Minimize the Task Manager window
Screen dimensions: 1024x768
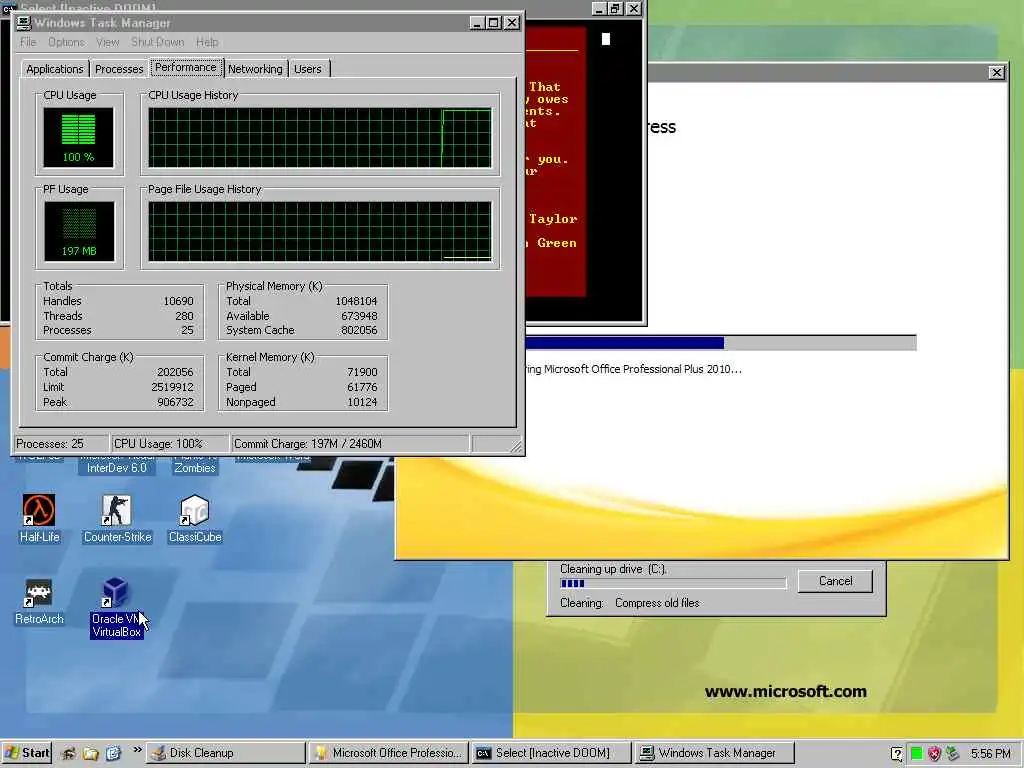(477, 23)
